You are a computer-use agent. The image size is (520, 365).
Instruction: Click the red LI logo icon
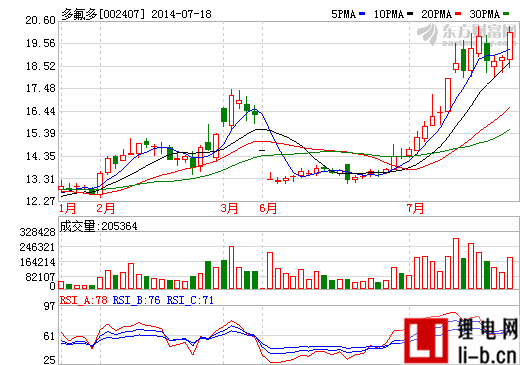click(426, 340)
